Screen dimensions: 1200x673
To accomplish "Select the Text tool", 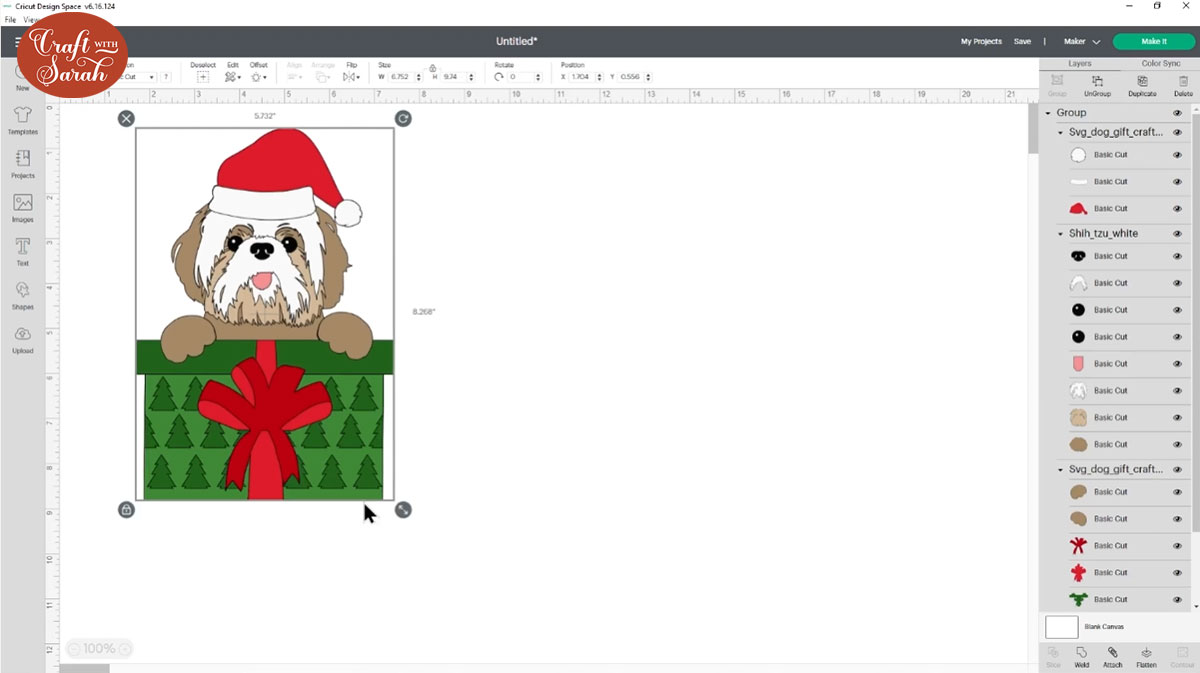I will click(23, 251).
